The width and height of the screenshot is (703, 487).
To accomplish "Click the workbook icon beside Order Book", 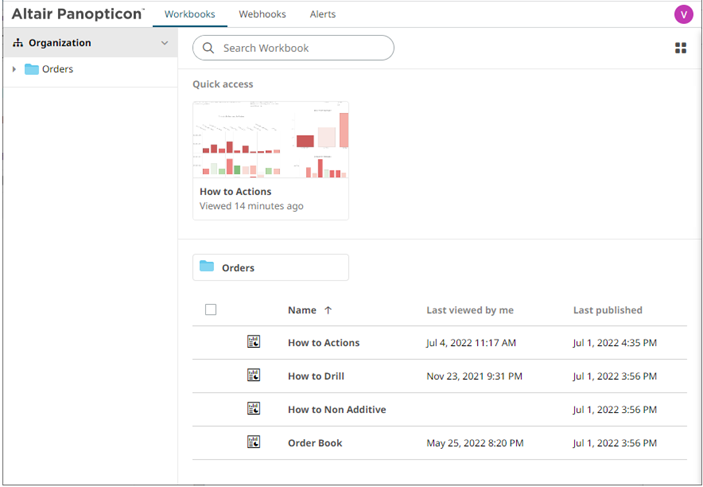I will [254, 442].
